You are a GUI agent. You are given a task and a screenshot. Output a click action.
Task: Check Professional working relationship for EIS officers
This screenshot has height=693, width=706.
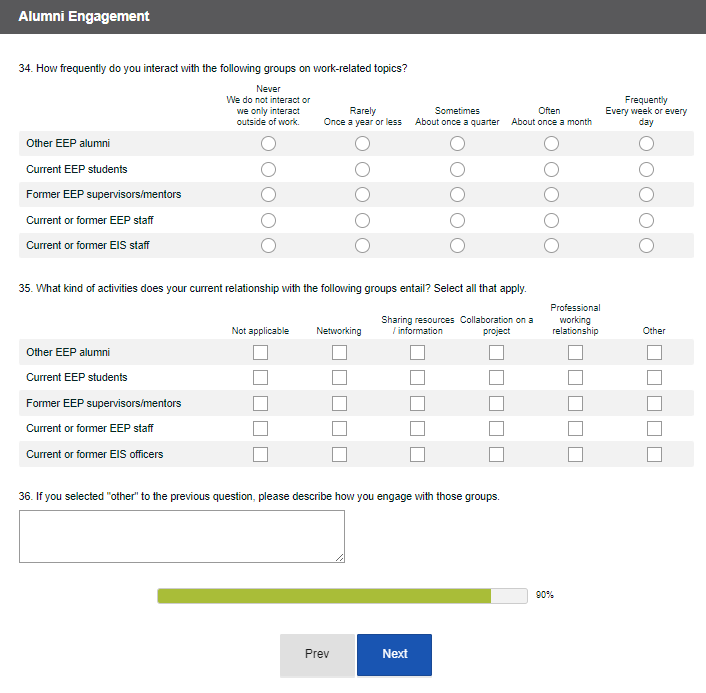coord(575,454)
